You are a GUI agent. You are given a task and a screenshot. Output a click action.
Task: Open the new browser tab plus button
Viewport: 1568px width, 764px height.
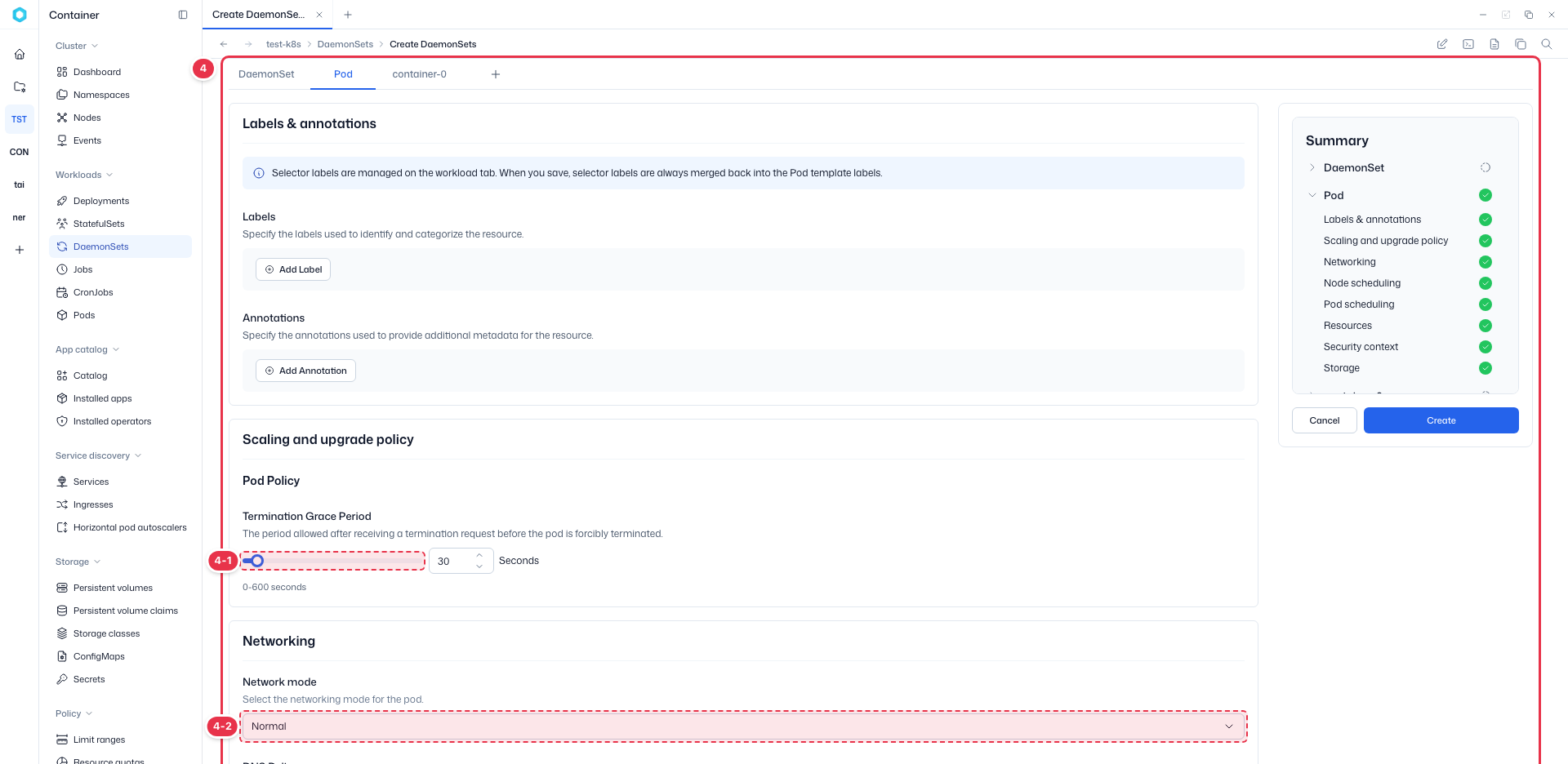coord(348,15)
